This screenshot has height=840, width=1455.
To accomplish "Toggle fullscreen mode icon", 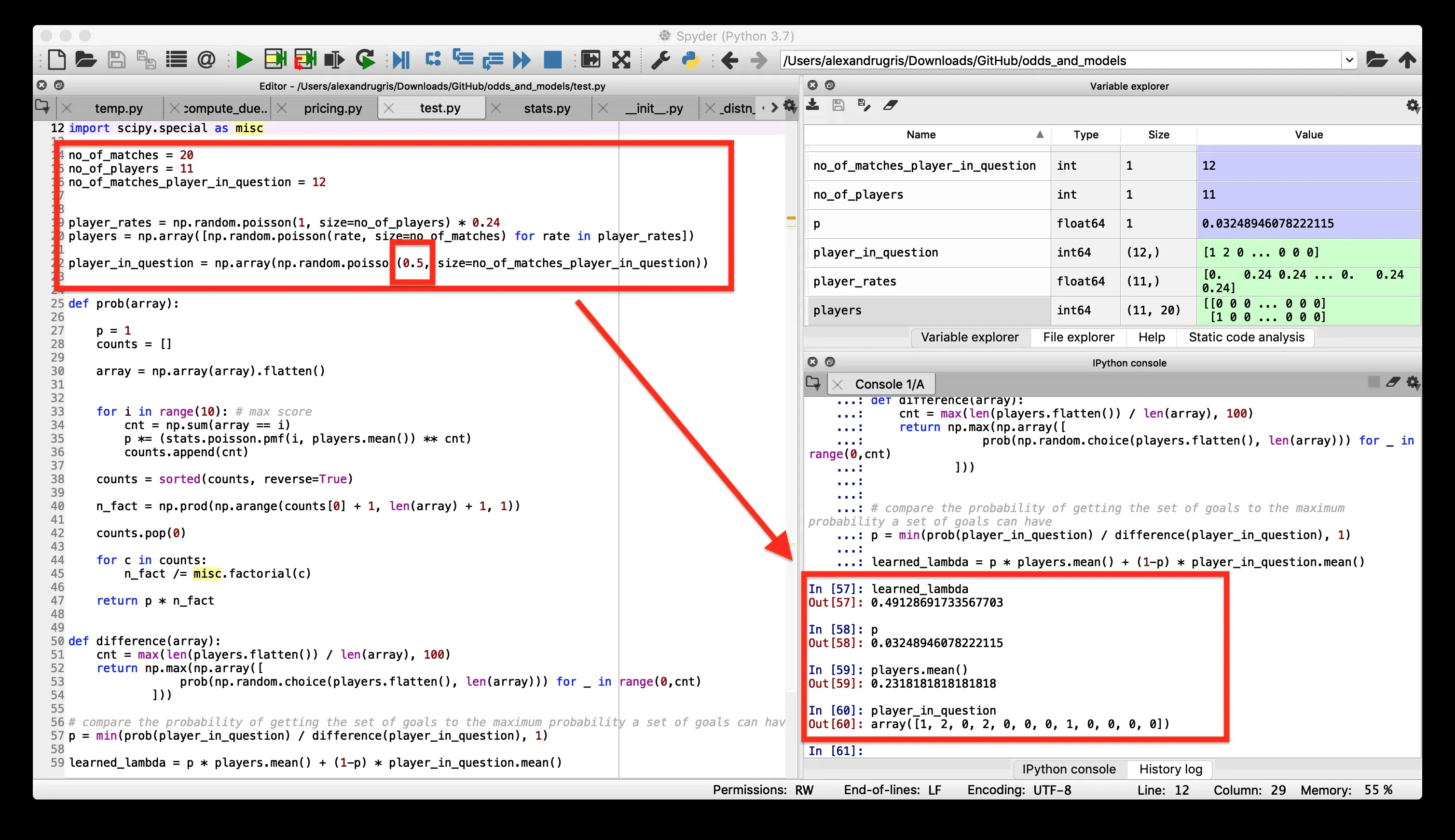I will [x=621, y=59].
